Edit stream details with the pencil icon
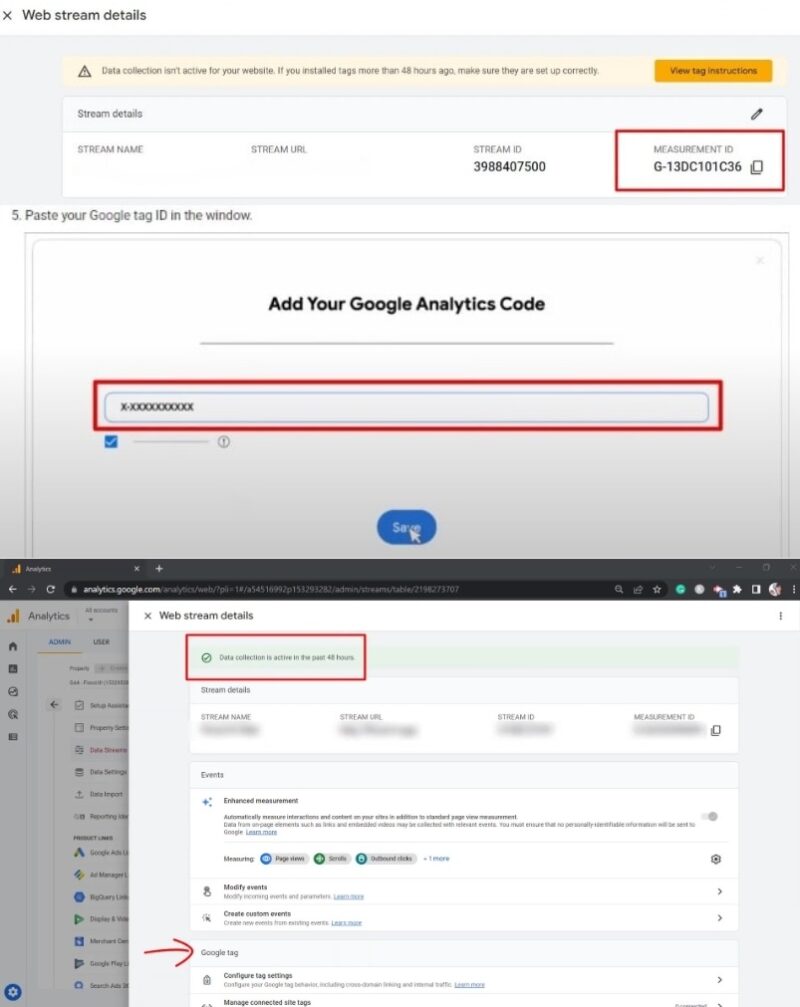Image resolution: width=800 pixels, height=1007 pixels. [757, 114]
